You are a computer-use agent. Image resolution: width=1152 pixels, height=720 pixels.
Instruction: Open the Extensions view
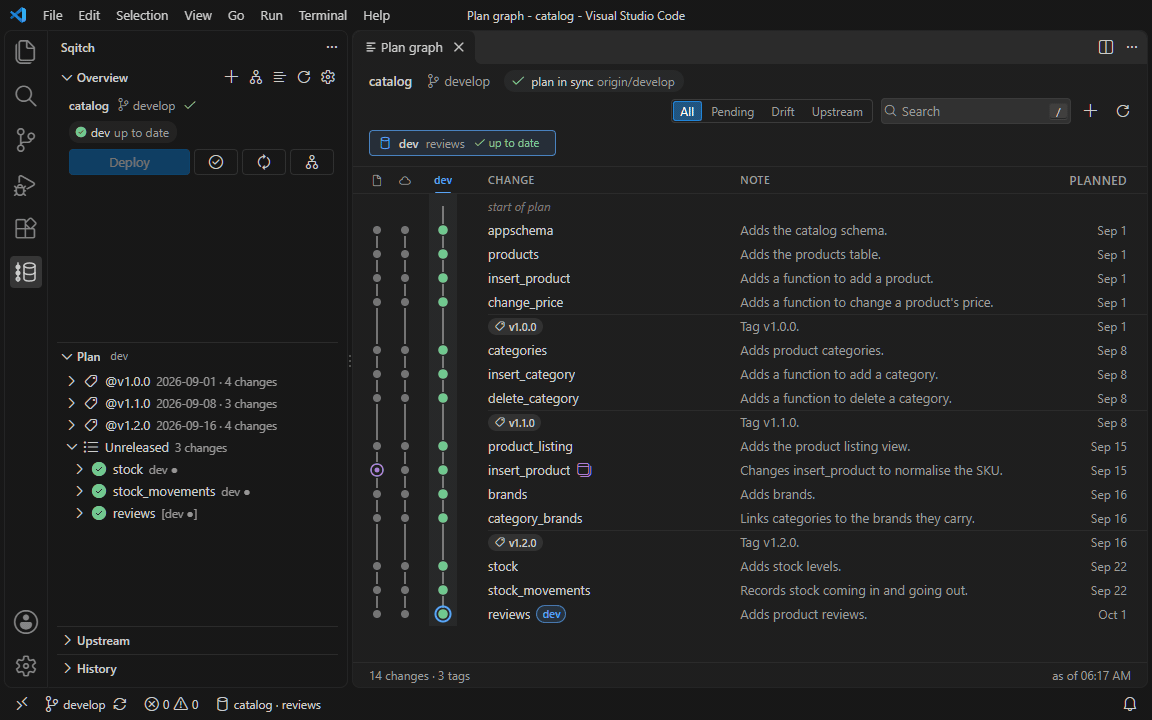click(26, 228)
